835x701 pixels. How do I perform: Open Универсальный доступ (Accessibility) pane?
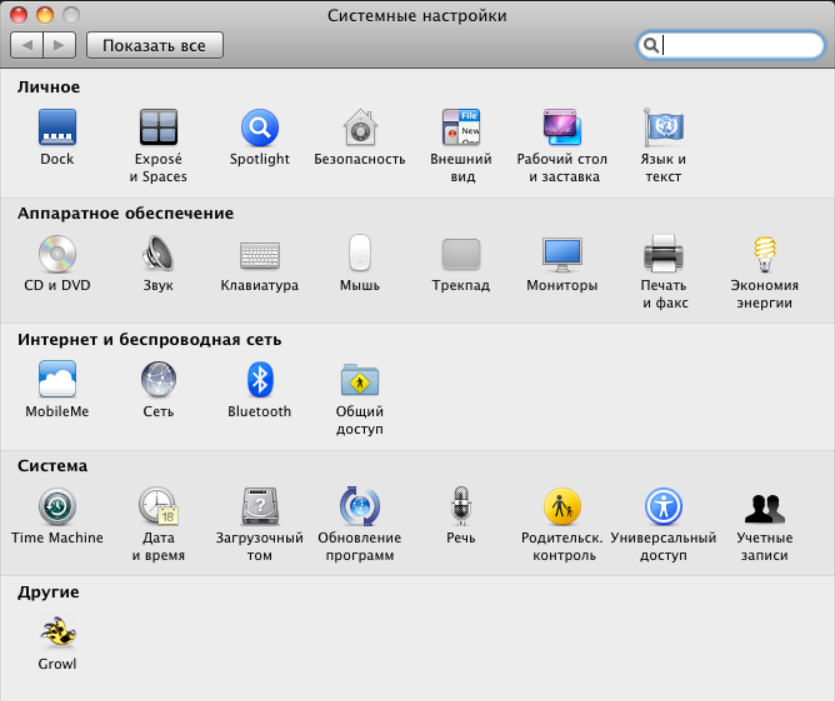(663, 507)
